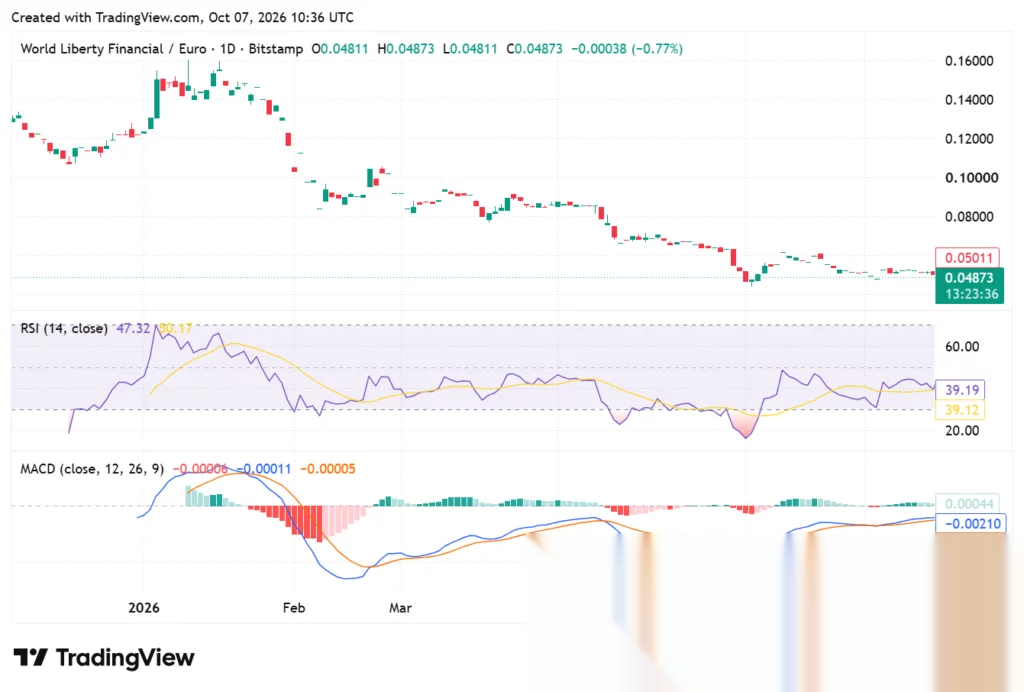Click the RSI (14, close) indicator label
The width and height of the screenshot is (1024, 692).
click(64, 328)
